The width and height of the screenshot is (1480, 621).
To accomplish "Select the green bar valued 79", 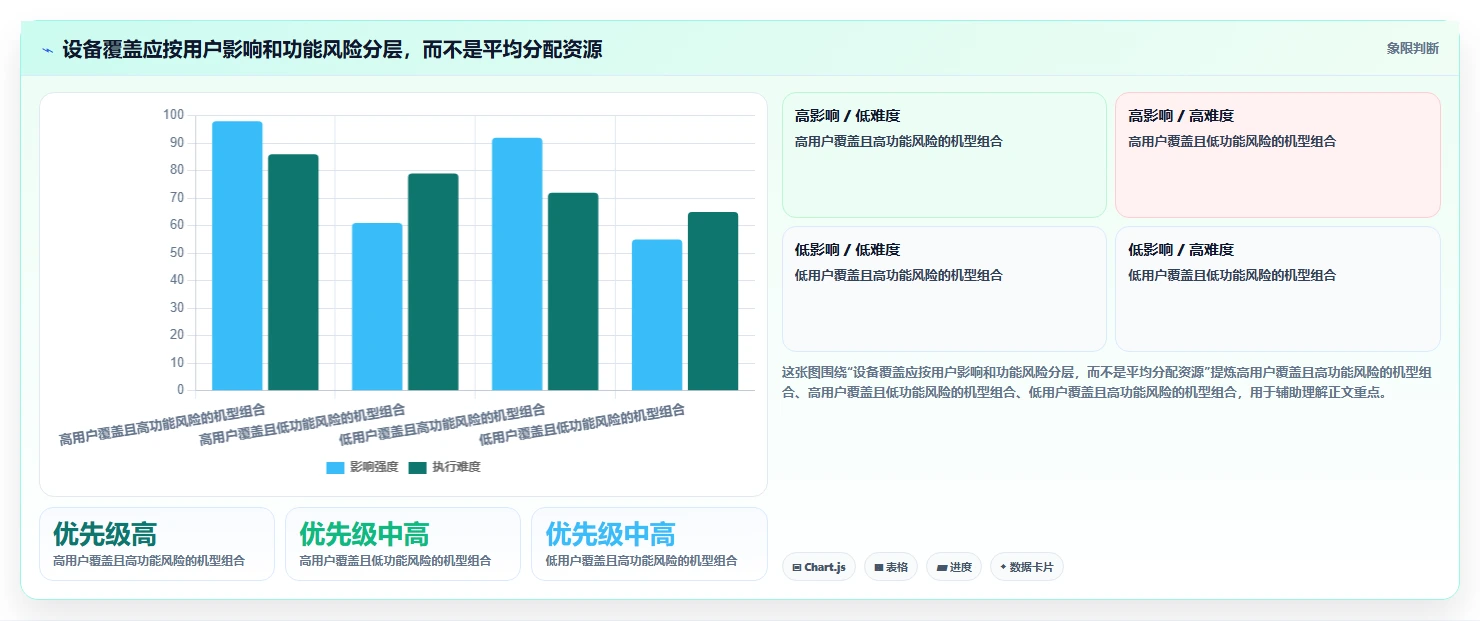I will coord(433,282).
